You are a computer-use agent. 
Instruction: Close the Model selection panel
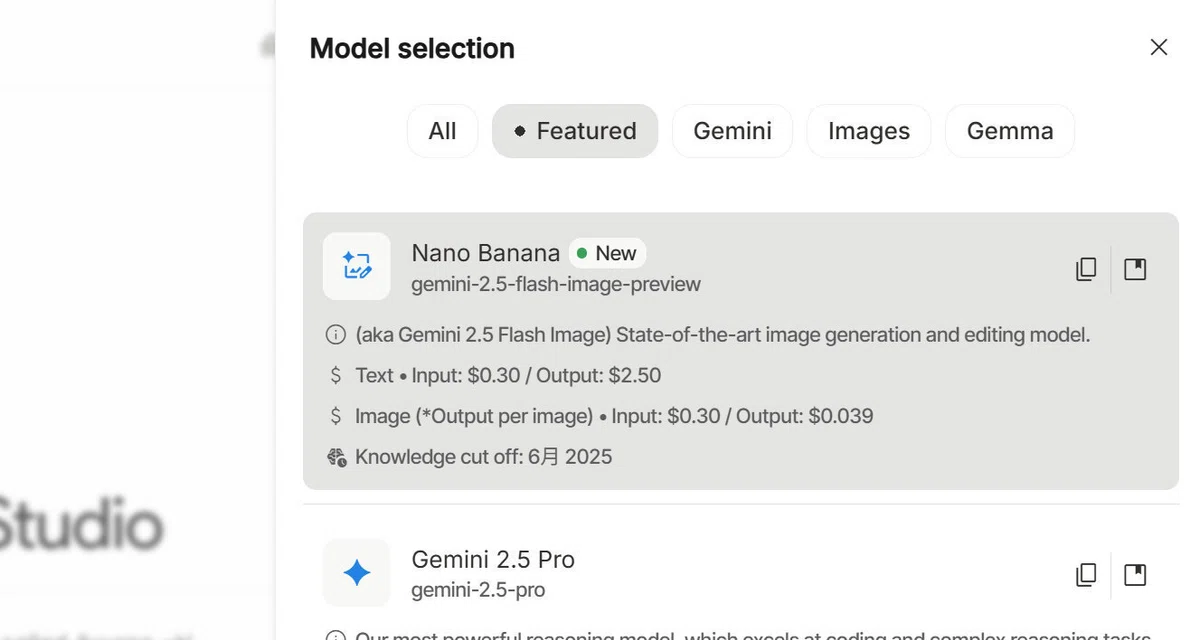[x=1159, y=47]
